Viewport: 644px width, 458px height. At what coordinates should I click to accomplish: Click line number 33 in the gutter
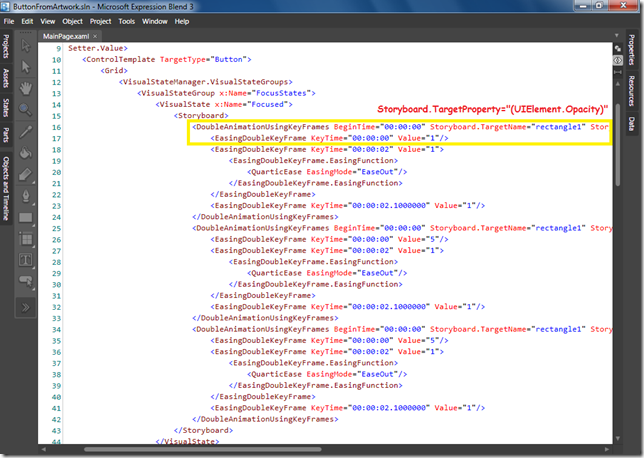56,318
